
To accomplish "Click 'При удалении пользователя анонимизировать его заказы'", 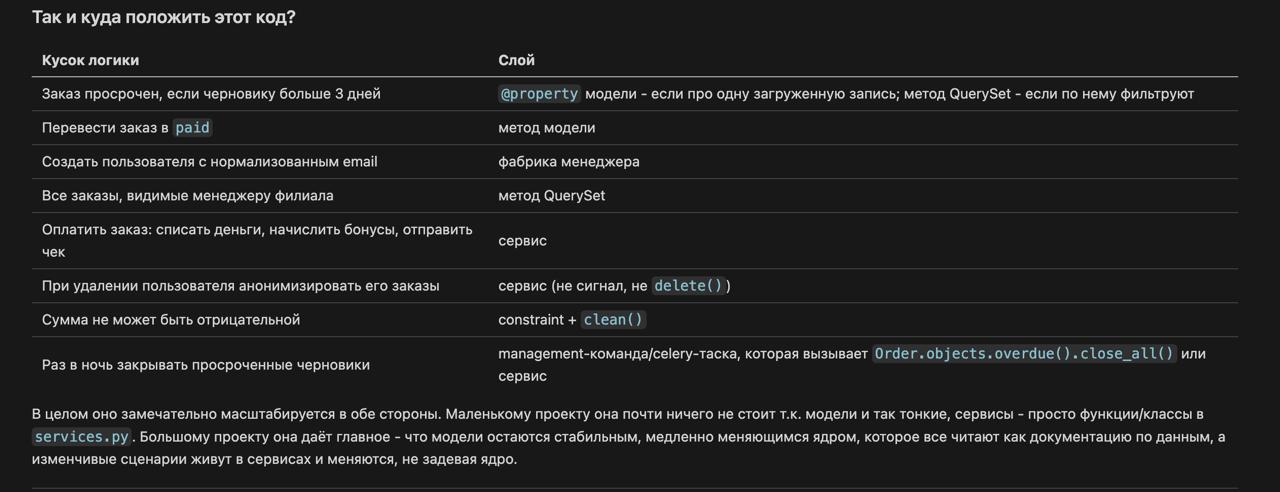I will pos(241,285).
